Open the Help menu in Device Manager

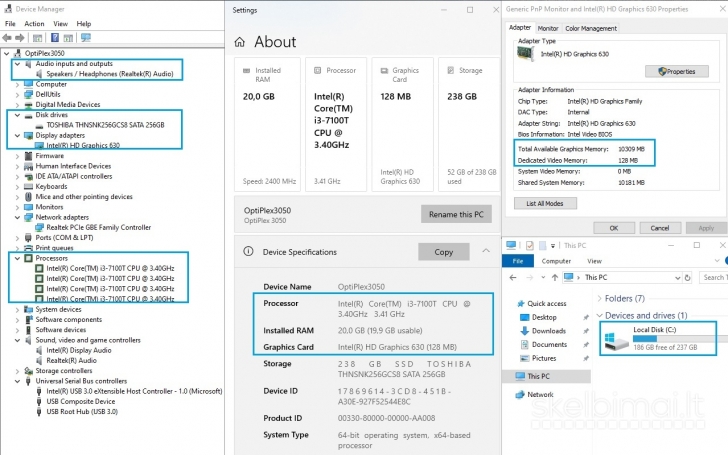84,24
